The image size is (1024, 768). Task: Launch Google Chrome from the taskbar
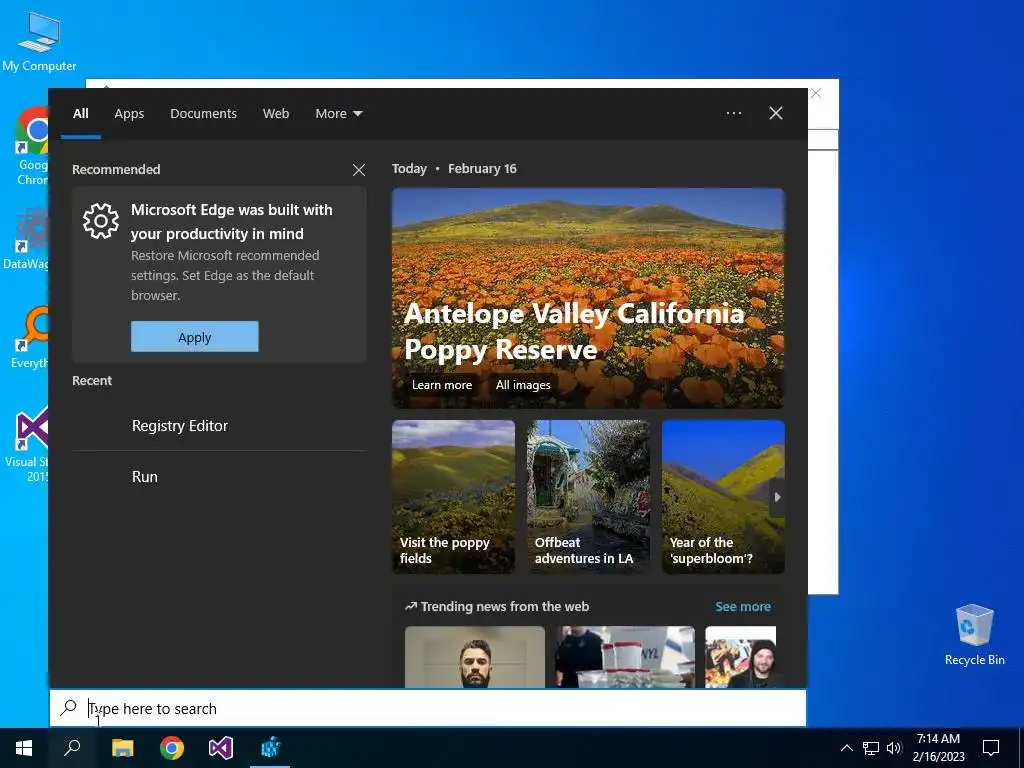(x=172, y=748)
